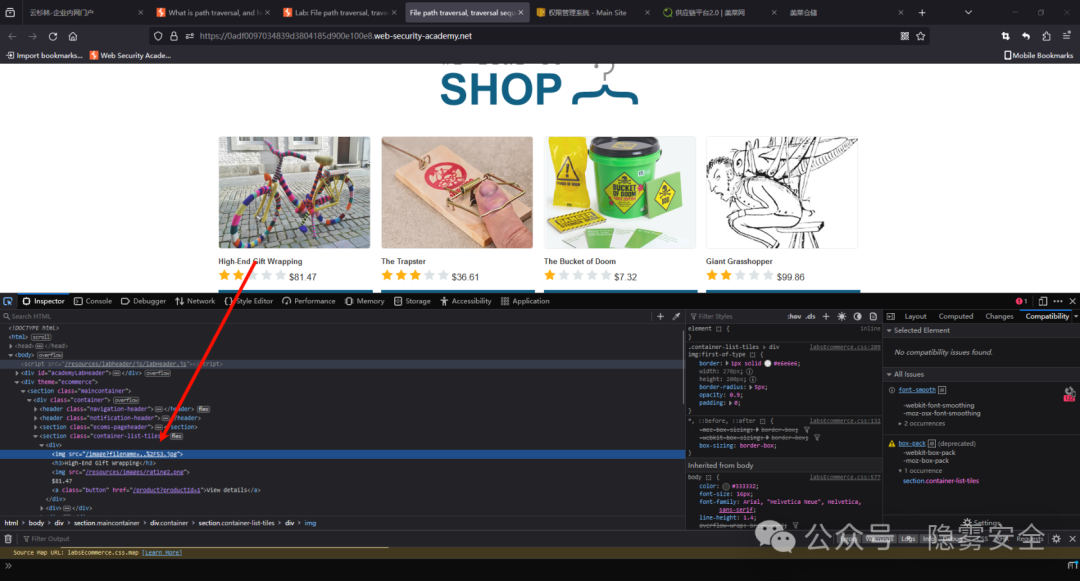Select the Computed sidebar tab
The width and height of the screenshot is (1080, 581).
pyautogui.click(x=956, y=317)
